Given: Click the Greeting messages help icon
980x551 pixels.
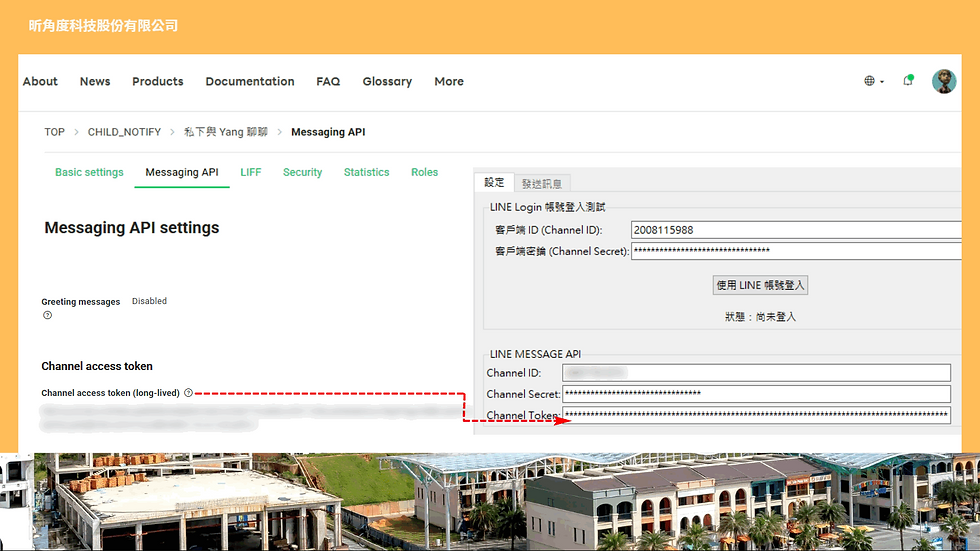Looking at the screenshot, I should [x=48, y=315].
